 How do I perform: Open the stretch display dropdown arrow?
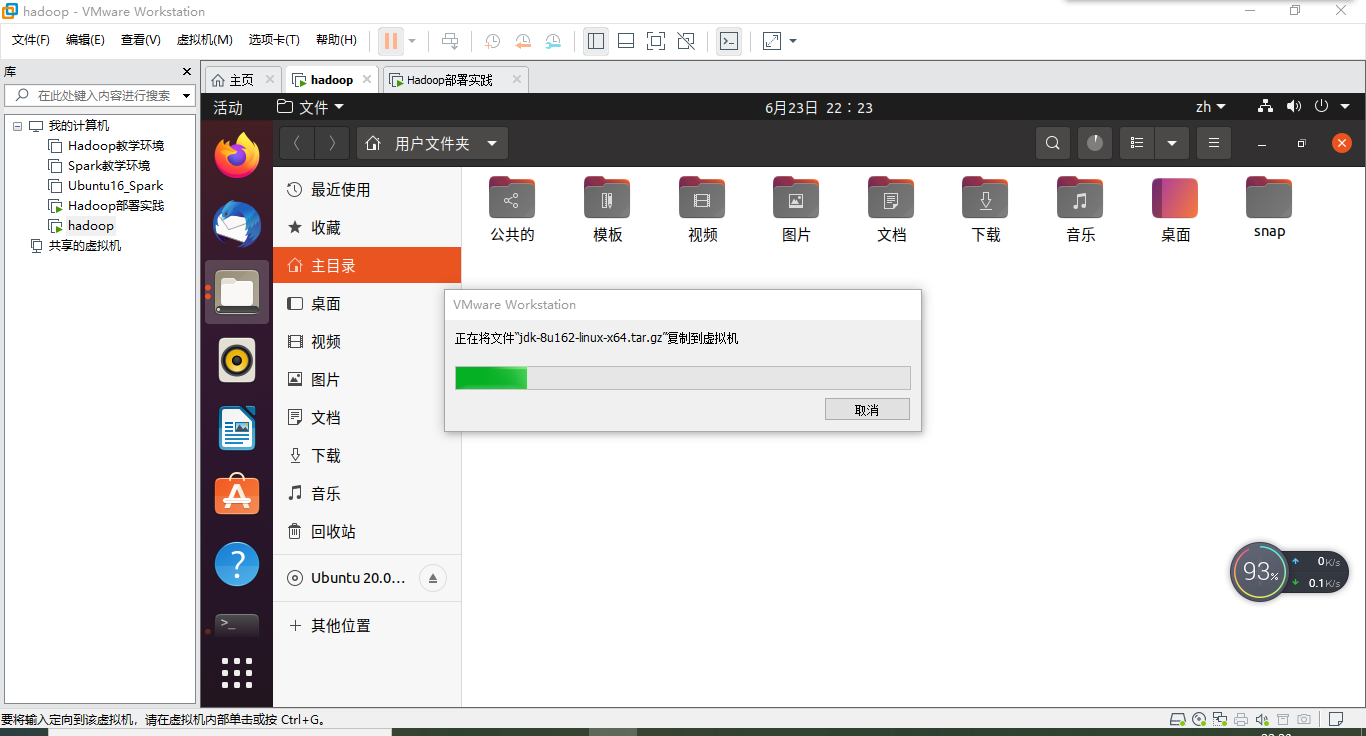tap(793, 41)
